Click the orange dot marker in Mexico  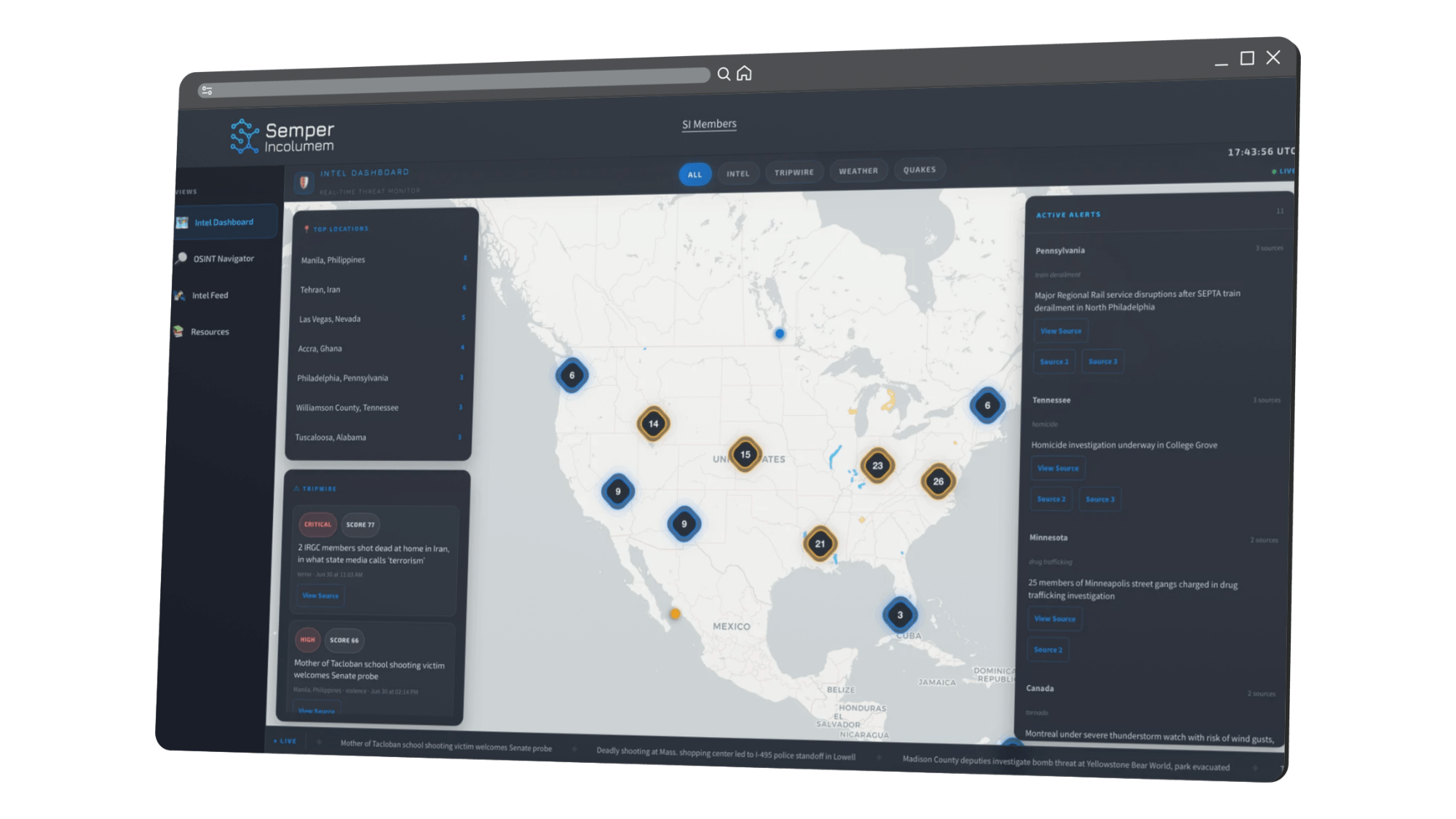[x=675, y=614]
